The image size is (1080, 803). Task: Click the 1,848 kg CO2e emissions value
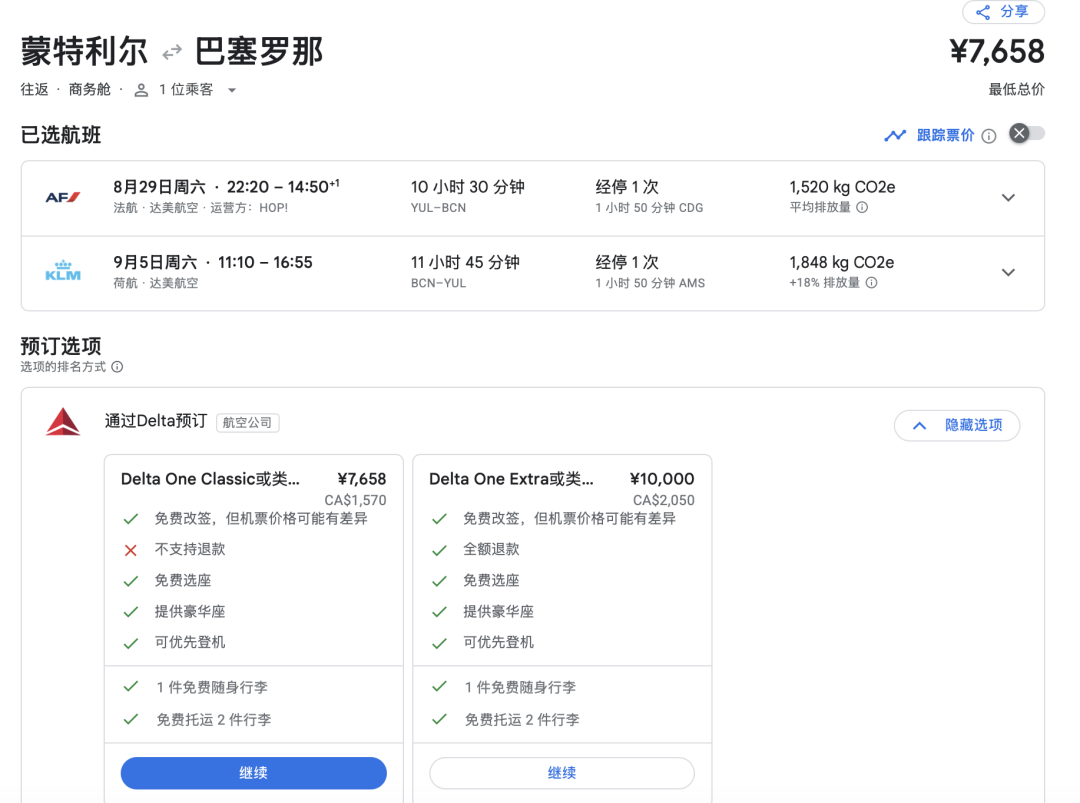click(841, 262)
